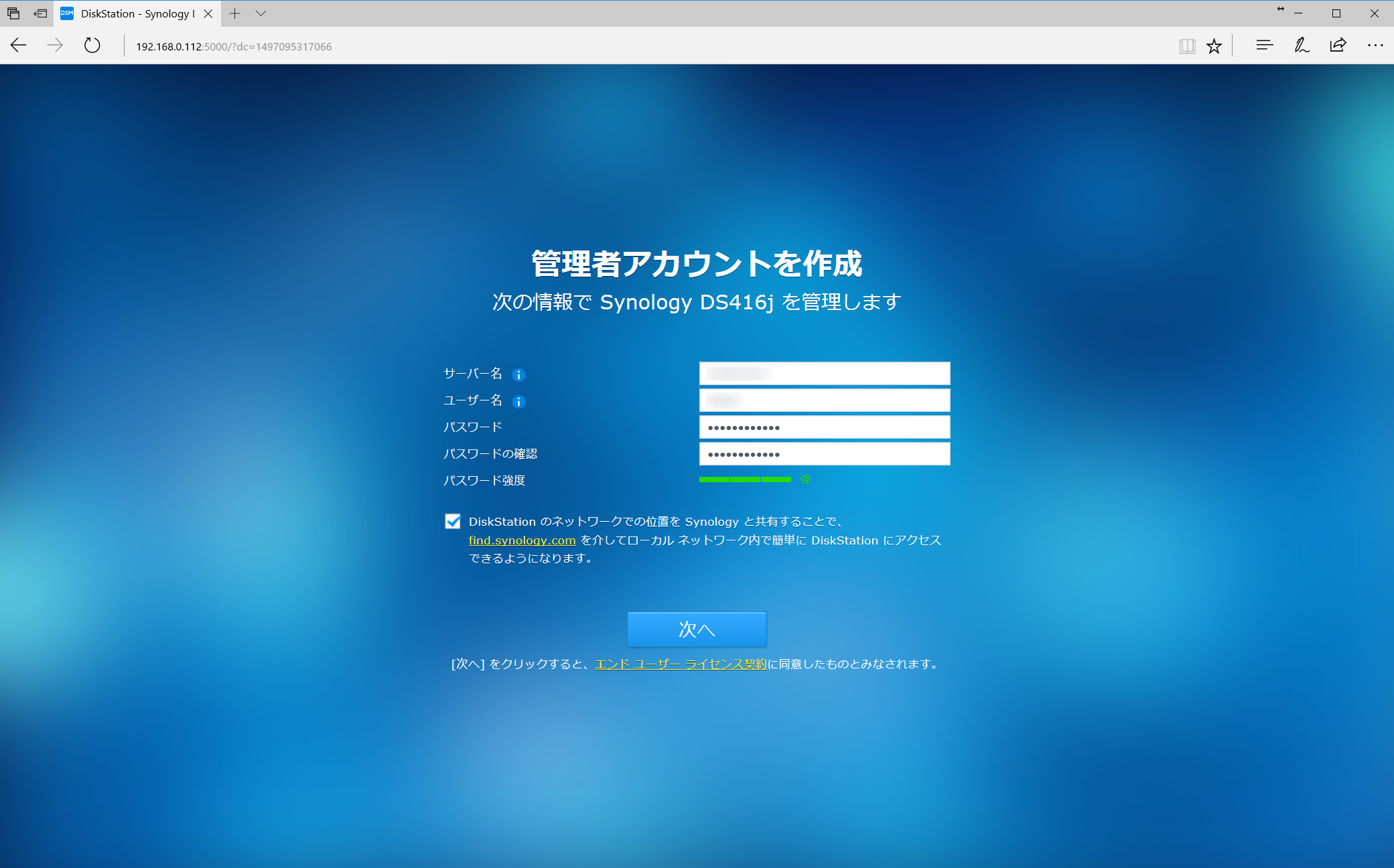This screenshot has width=1394, height=868.
Task: Refresh the DiskStation page
Action: [x=92, y=46]
